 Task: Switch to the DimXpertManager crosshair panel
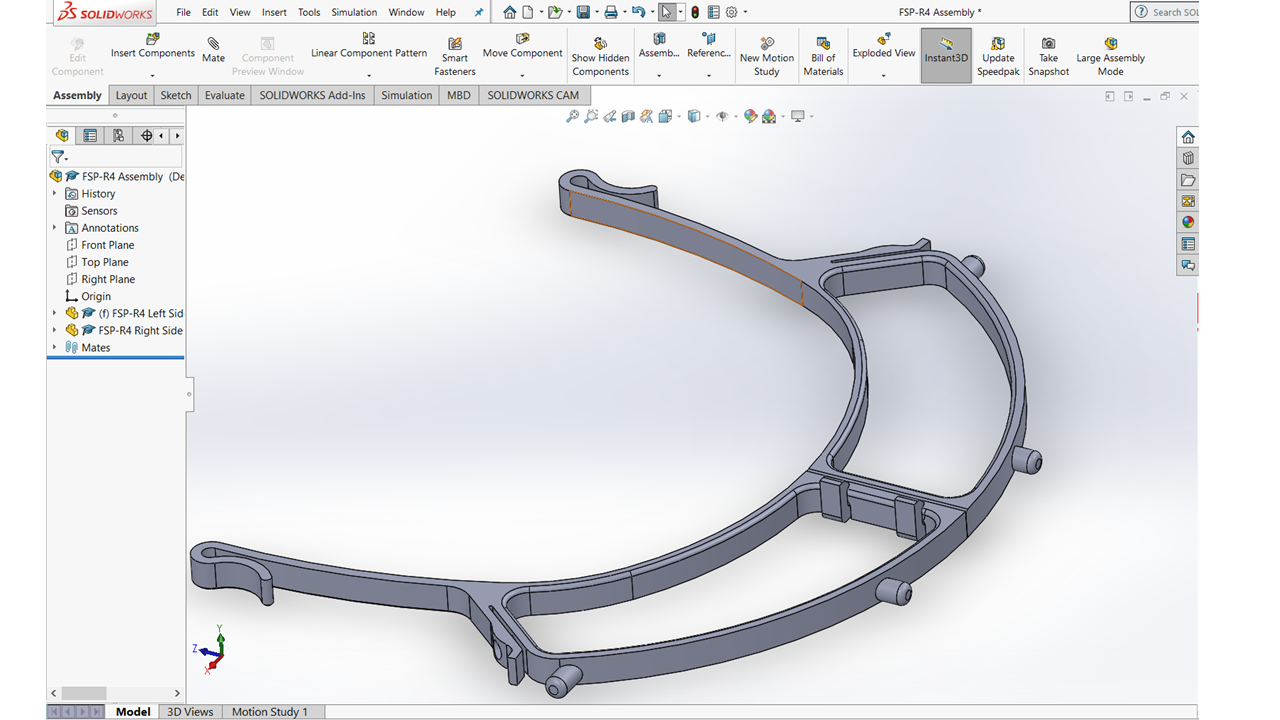146,136
